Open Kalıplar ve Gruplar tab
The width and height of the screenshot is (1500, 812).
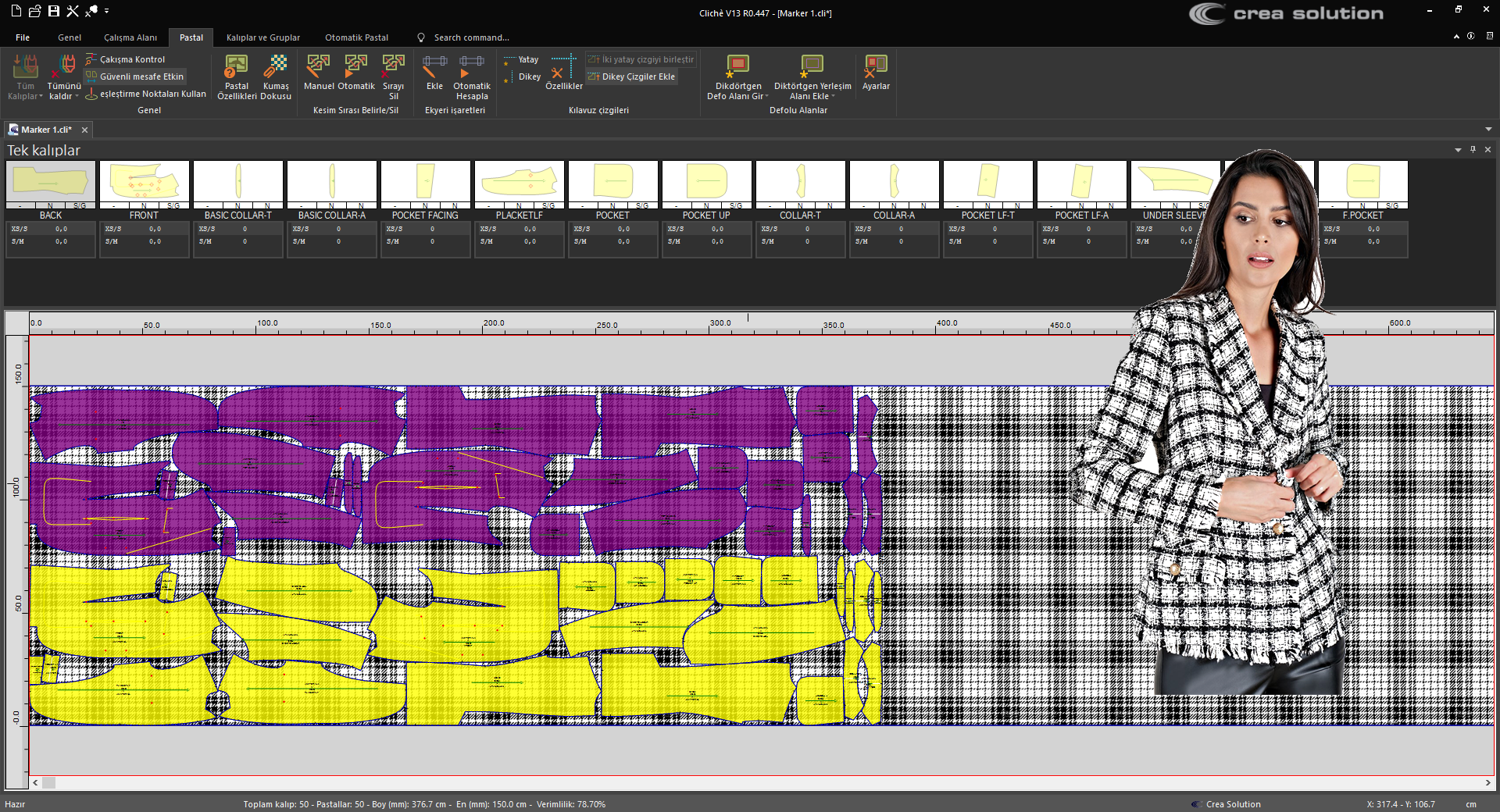[x=262, y=37]
